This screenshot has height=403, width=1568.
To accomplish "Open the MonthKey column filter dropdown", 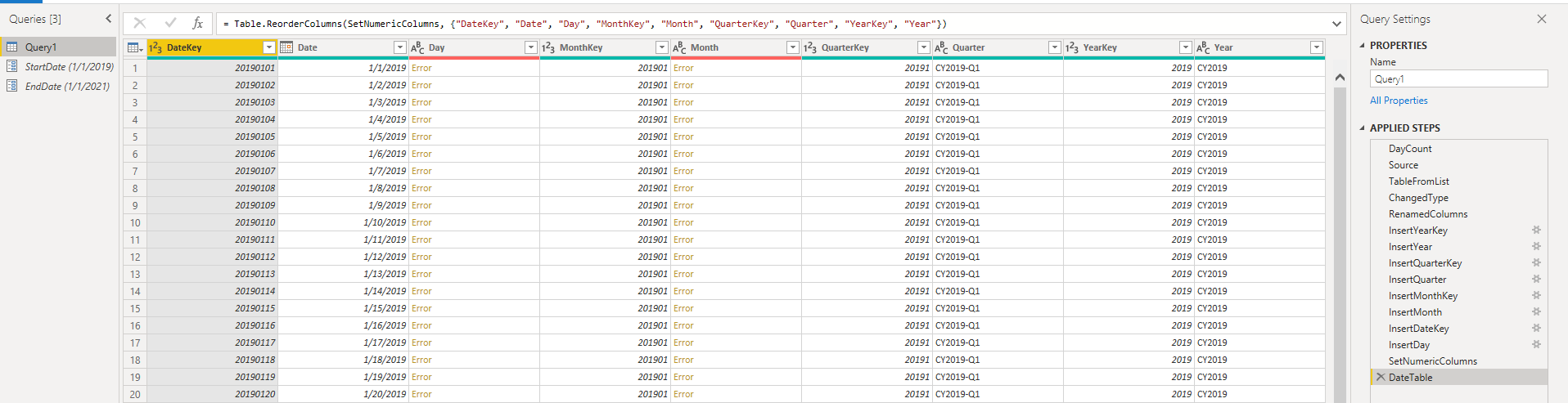I will 661,47.
